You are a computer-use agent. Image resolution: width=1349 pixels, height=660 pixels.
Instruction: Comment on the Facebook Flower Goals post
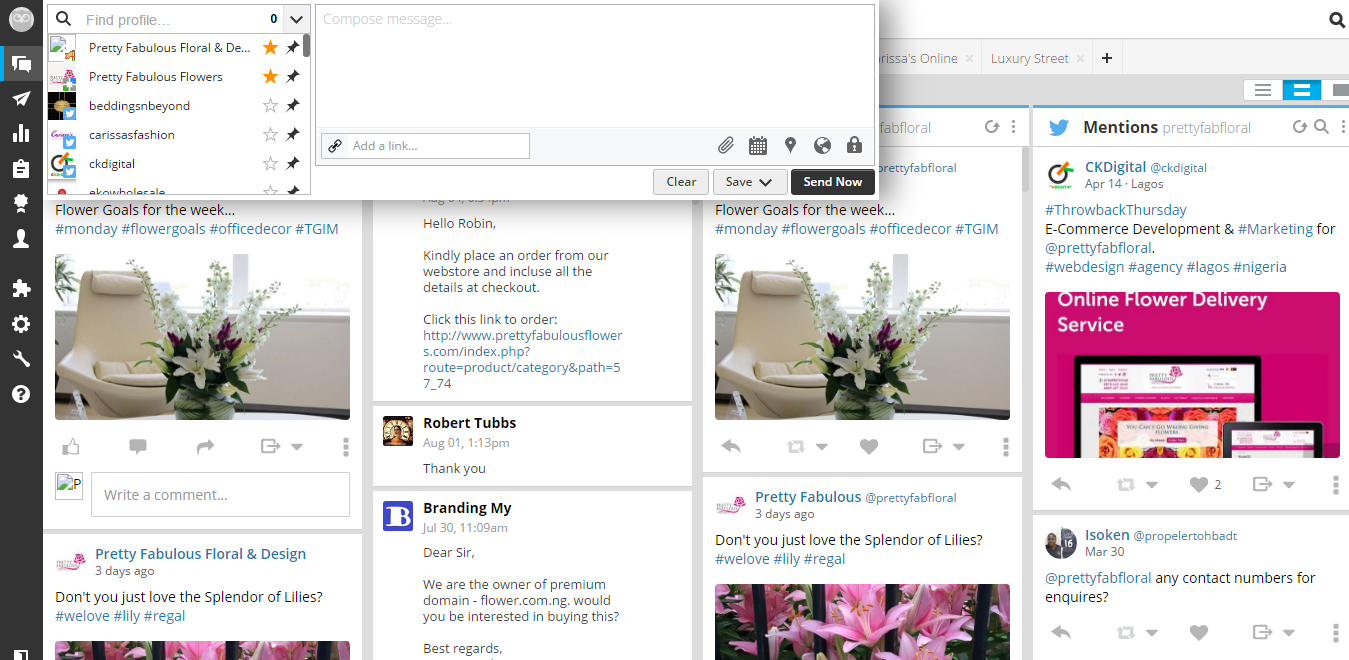tap(138, 446)
